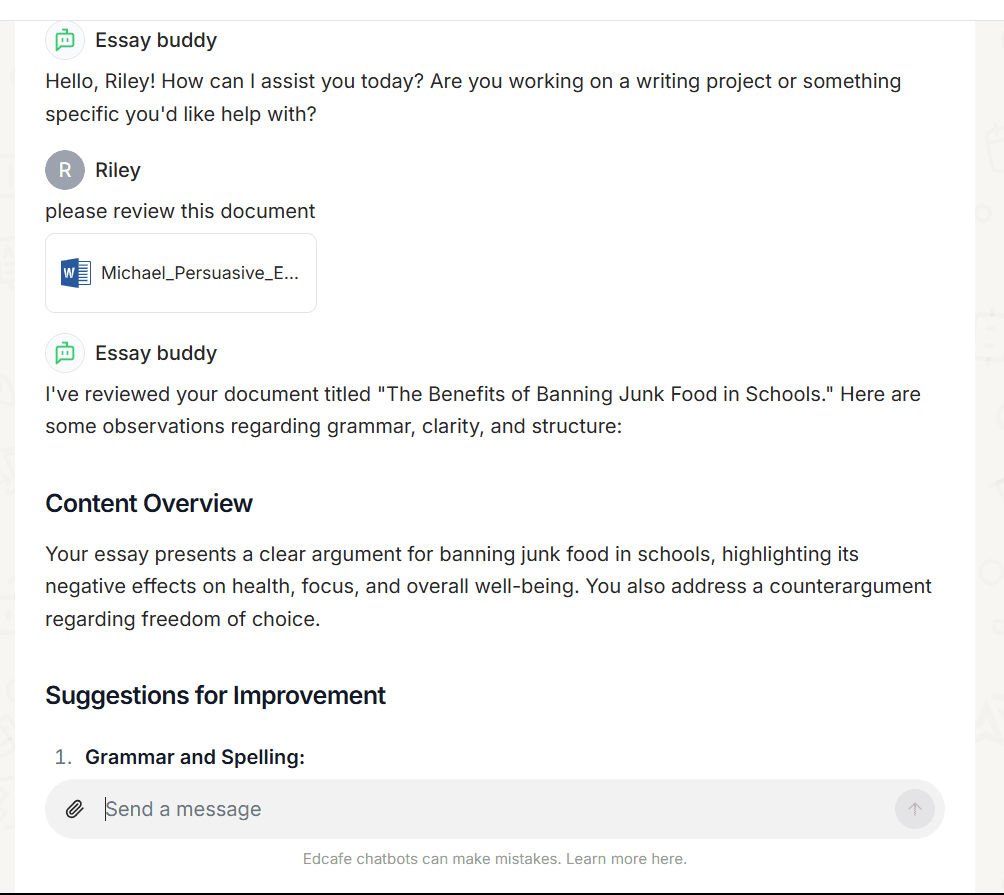Click Riley's gray avatar circle
1004x895 pixels.
pos(65,170)
